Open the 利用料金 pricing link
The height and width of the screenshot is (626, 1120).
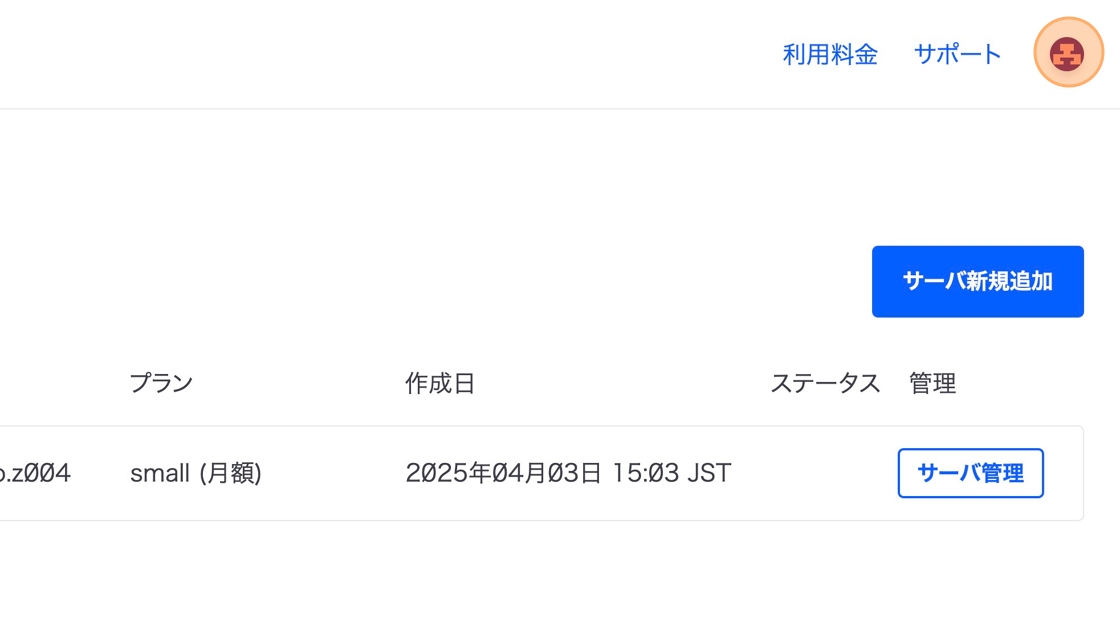pyautogui.click(x=830, y=54)
